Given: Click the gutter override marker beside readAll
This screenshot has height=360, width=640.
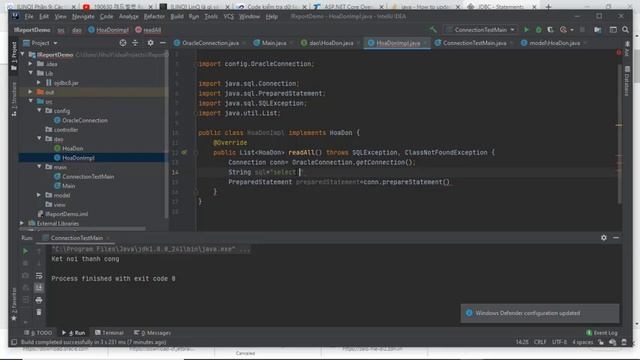Looking at the screenshot, I should 184,152.
